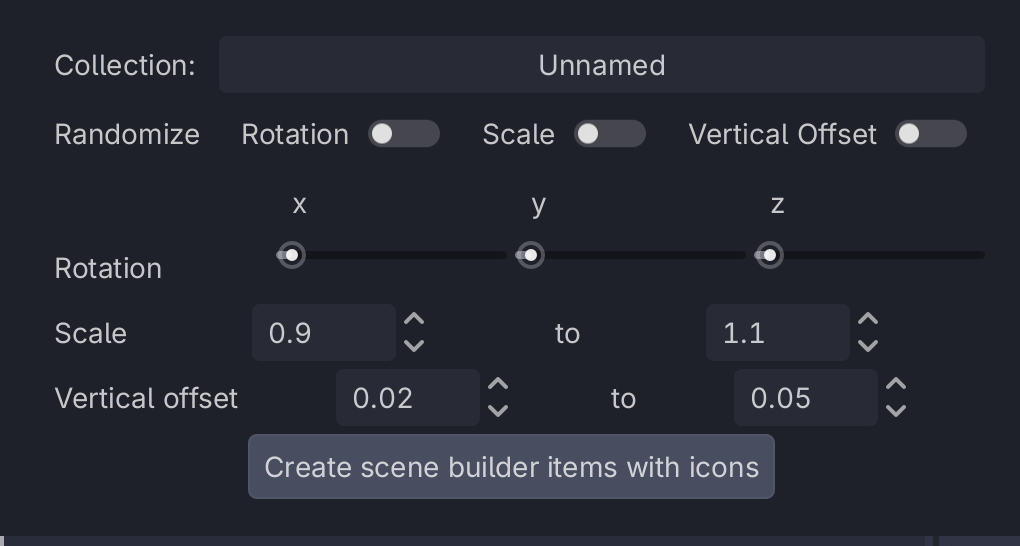This screenshot has width=1020, height=546.
Task: Turn on the Randomize Scale switch
Action: tap(609, 134)
